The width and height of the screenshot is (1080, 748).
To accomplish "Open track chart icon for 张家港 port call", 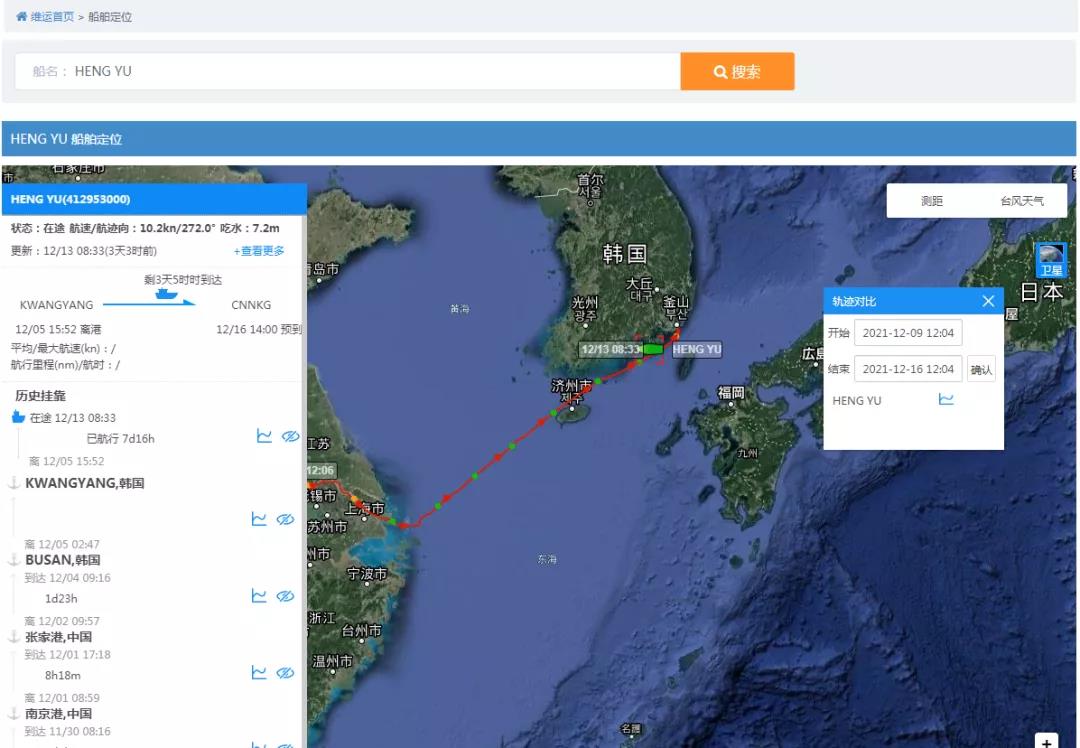I will [259, 673].
